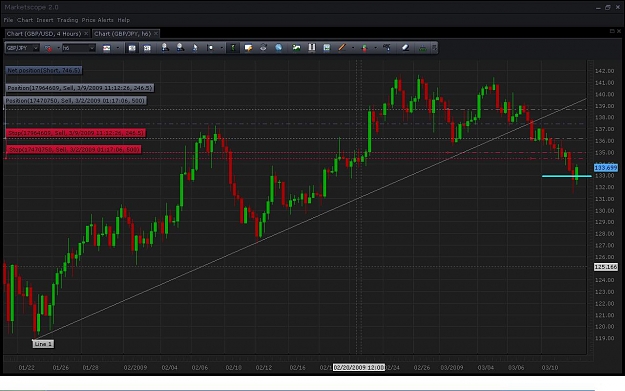Image resolution: width=625 pixels, height=391 pixels.
Task: Expand the arrow after the scroll icon
Action: click(222, 48)
